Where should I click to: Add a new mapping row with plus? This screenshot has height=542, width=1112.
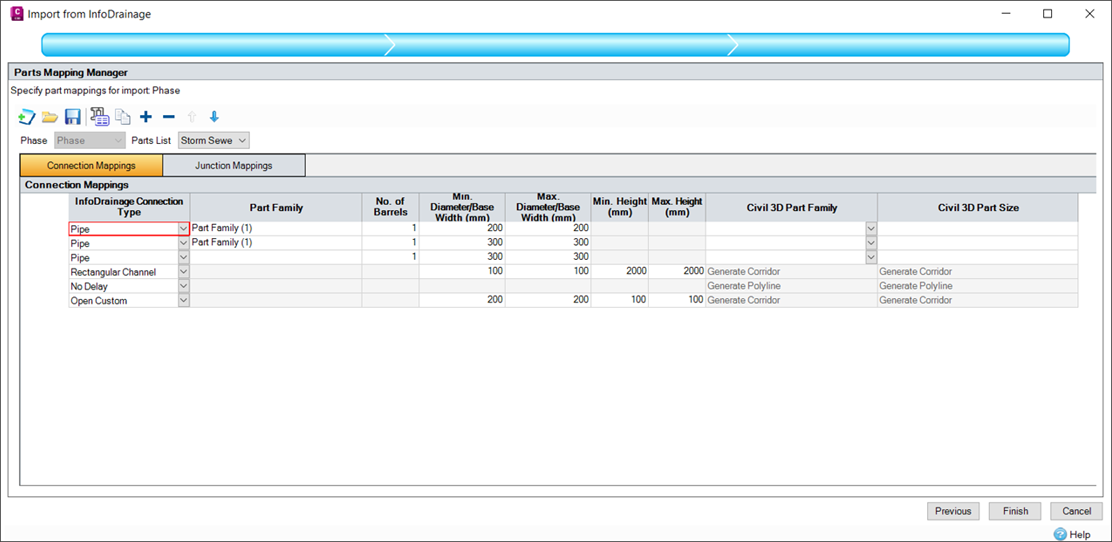[x=146, y=117]
